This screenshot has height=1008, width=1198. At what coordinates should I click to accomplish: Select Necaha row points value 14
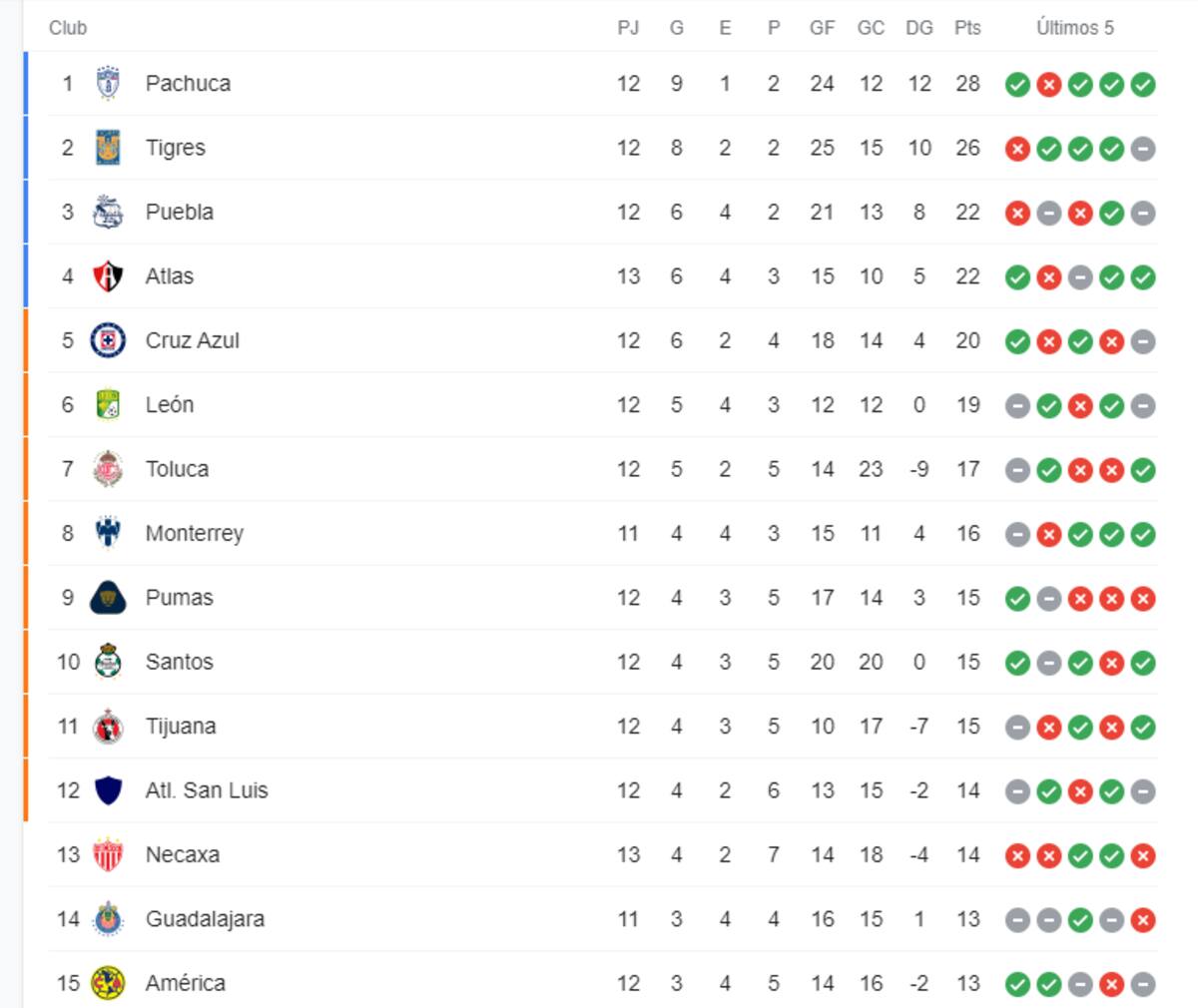point(967,854)
